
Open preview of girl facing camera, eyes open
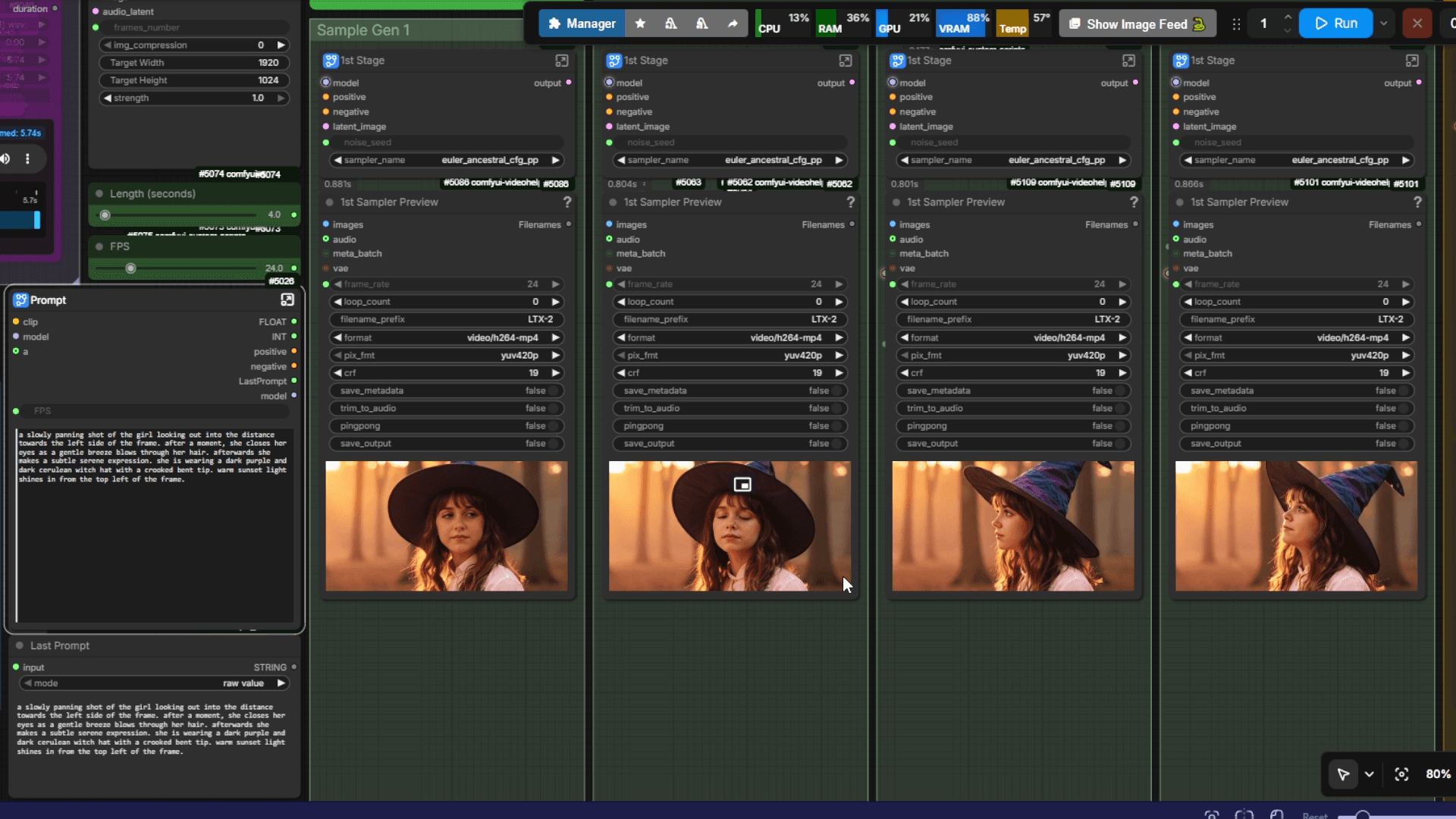pyautogui.click(x=447, y=526)
